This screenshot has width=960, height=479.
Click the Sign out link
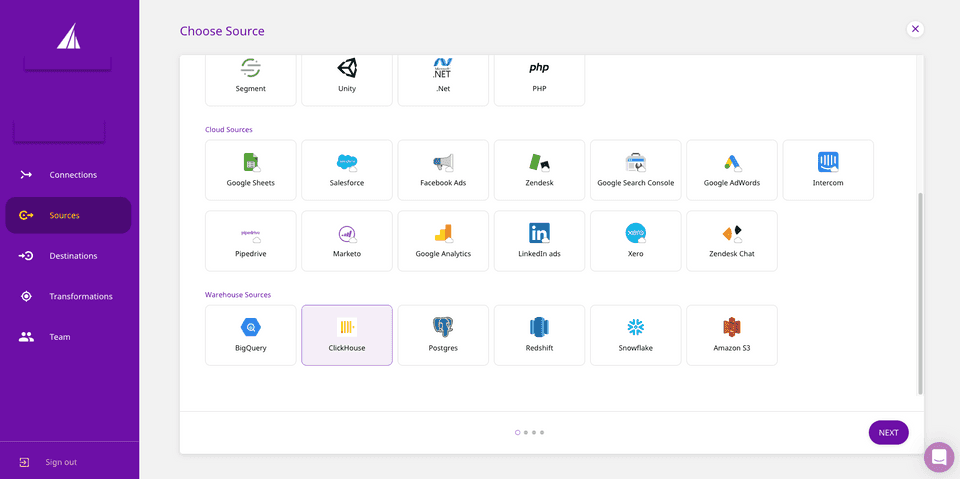click(x=60, y=462)
